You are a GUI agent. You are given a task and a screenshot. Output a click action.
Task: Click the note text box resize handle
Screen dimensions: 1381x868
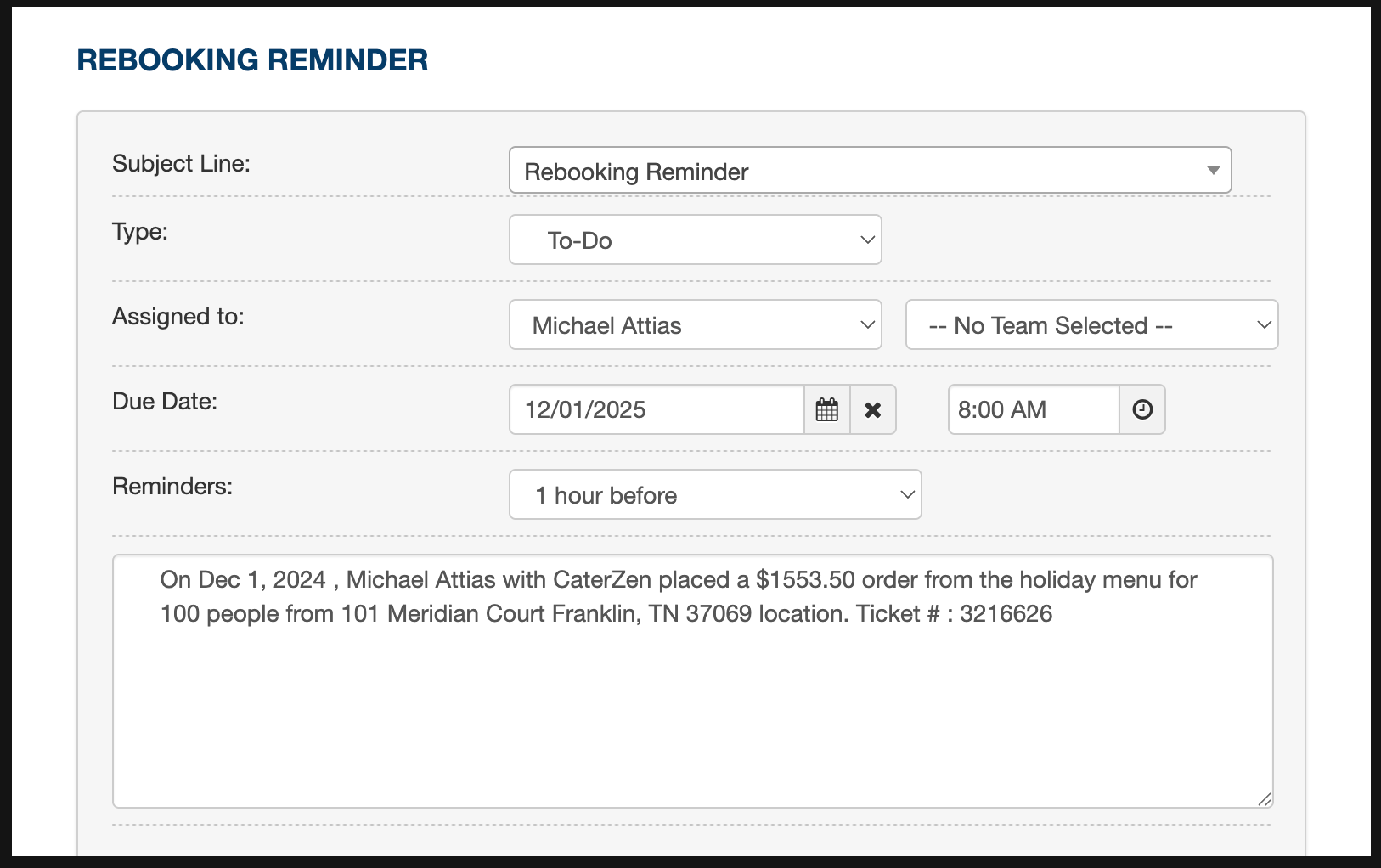(1264, 798)
